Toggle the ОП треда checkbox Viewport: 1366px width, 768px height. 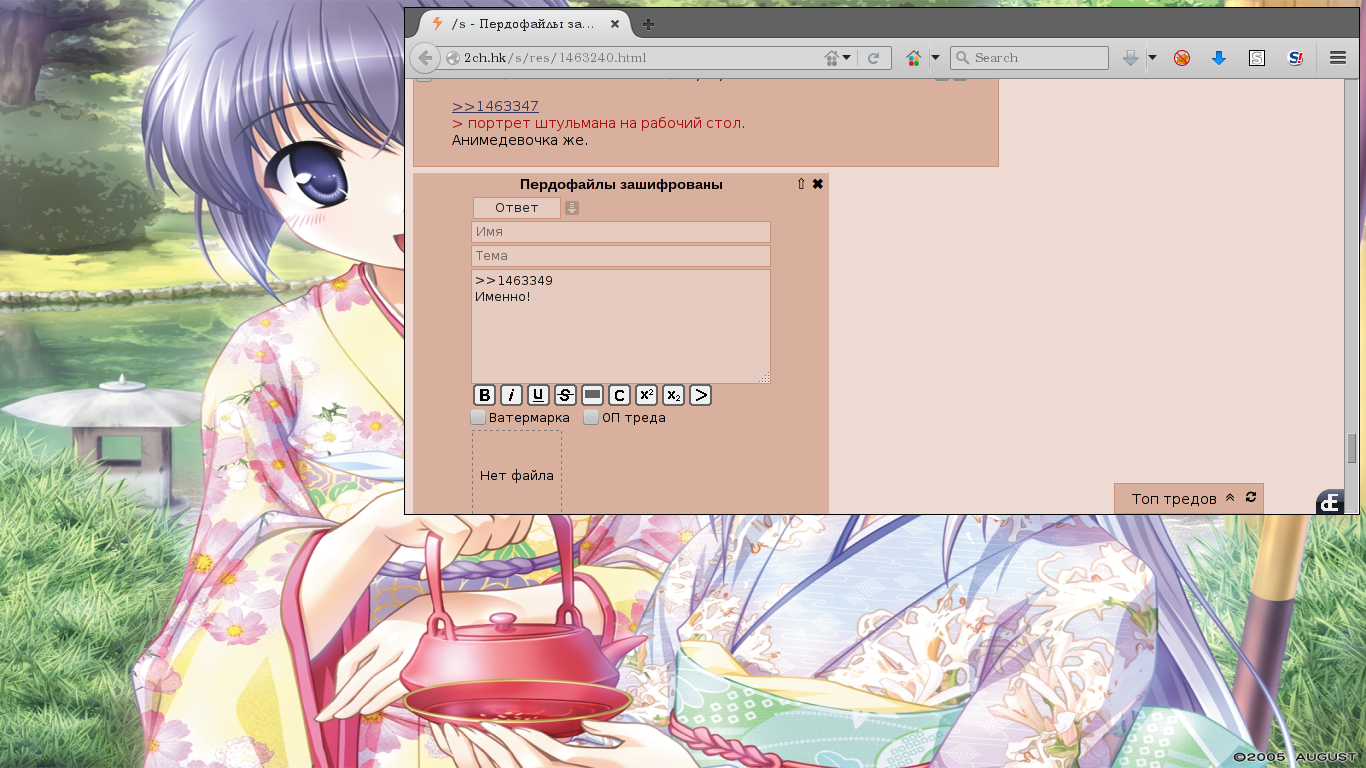592,417
